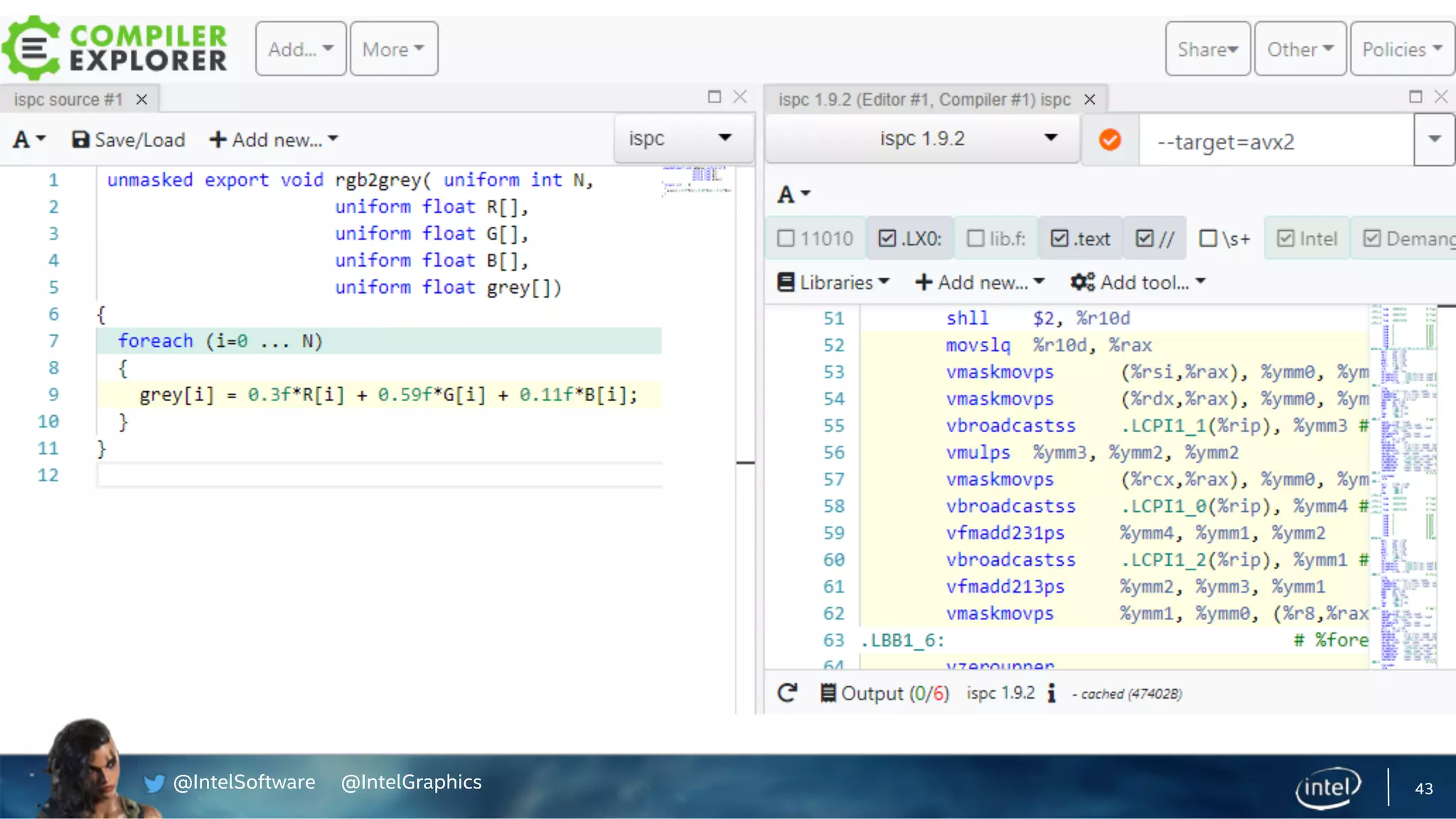
Task: Open the Other menu
Action: 1300,49
